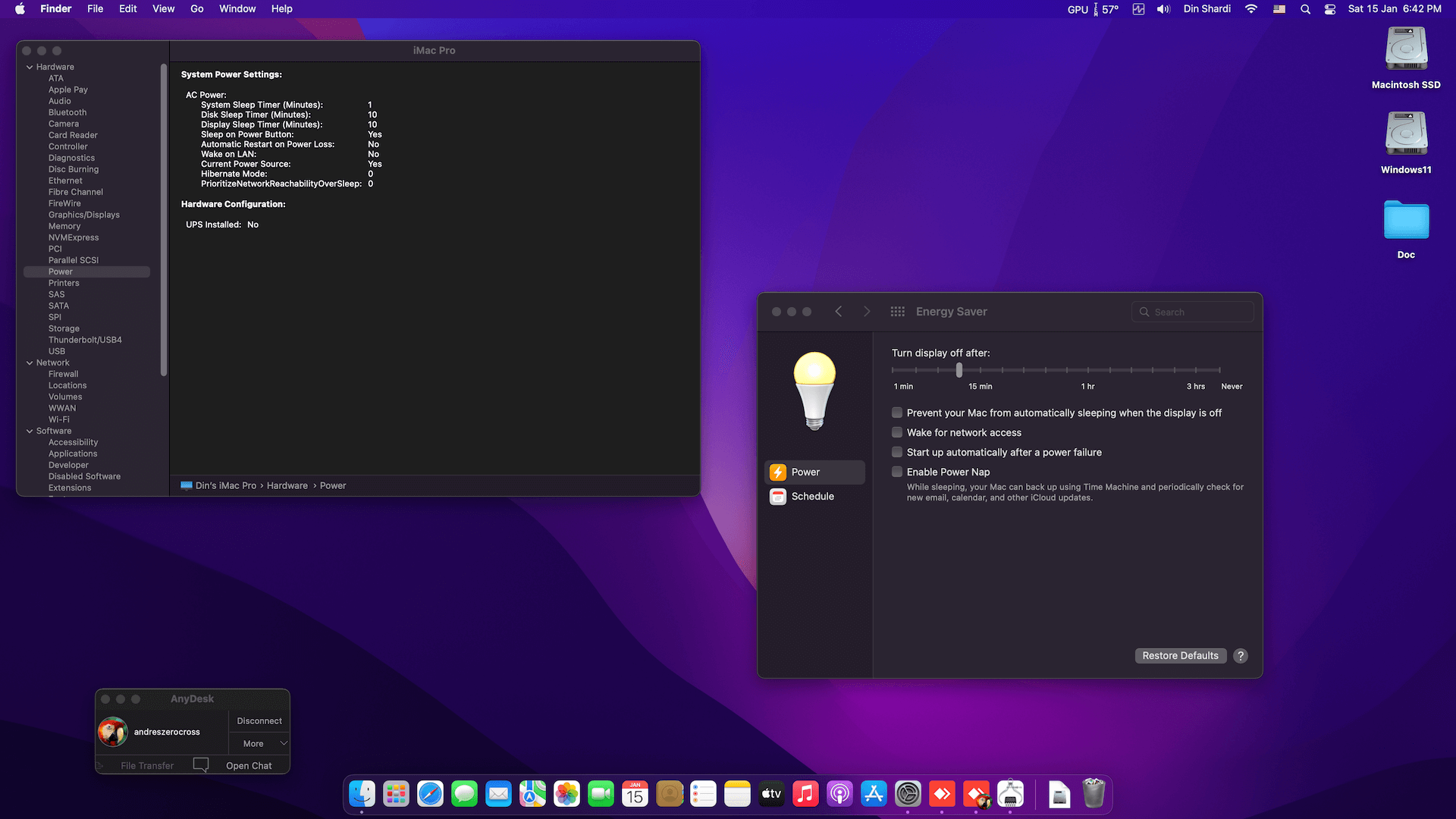Launch Safari from the Dock
Screen dimensions: 1456x819
[430, 794]
